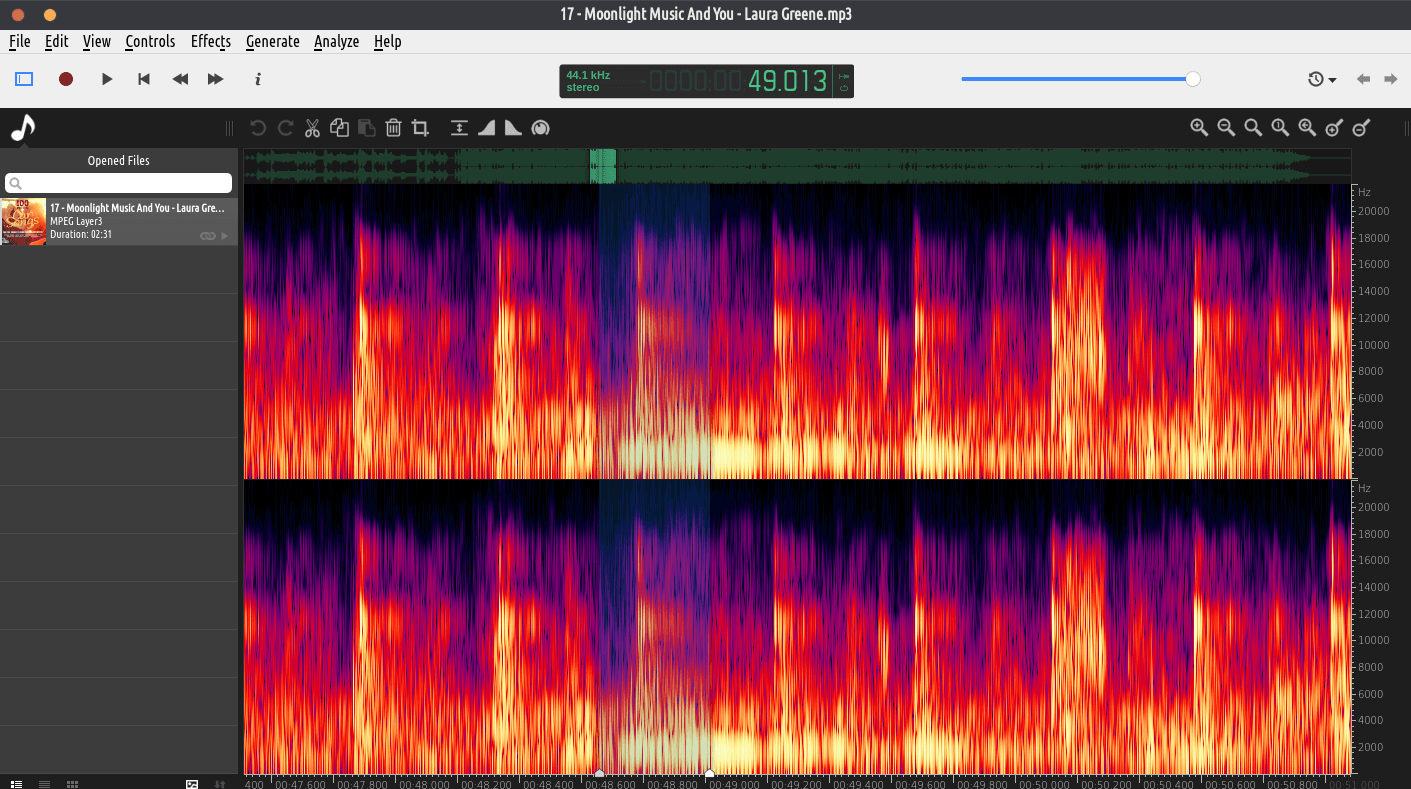This screenshot has height=789, width=1411.
Task: Zoom in vertically with plus icon
Action: pos(1334,127)
